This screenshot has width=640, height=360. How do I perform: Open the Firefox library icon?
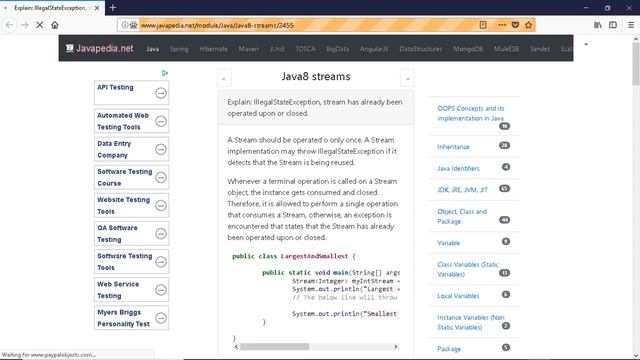[598, 25]
